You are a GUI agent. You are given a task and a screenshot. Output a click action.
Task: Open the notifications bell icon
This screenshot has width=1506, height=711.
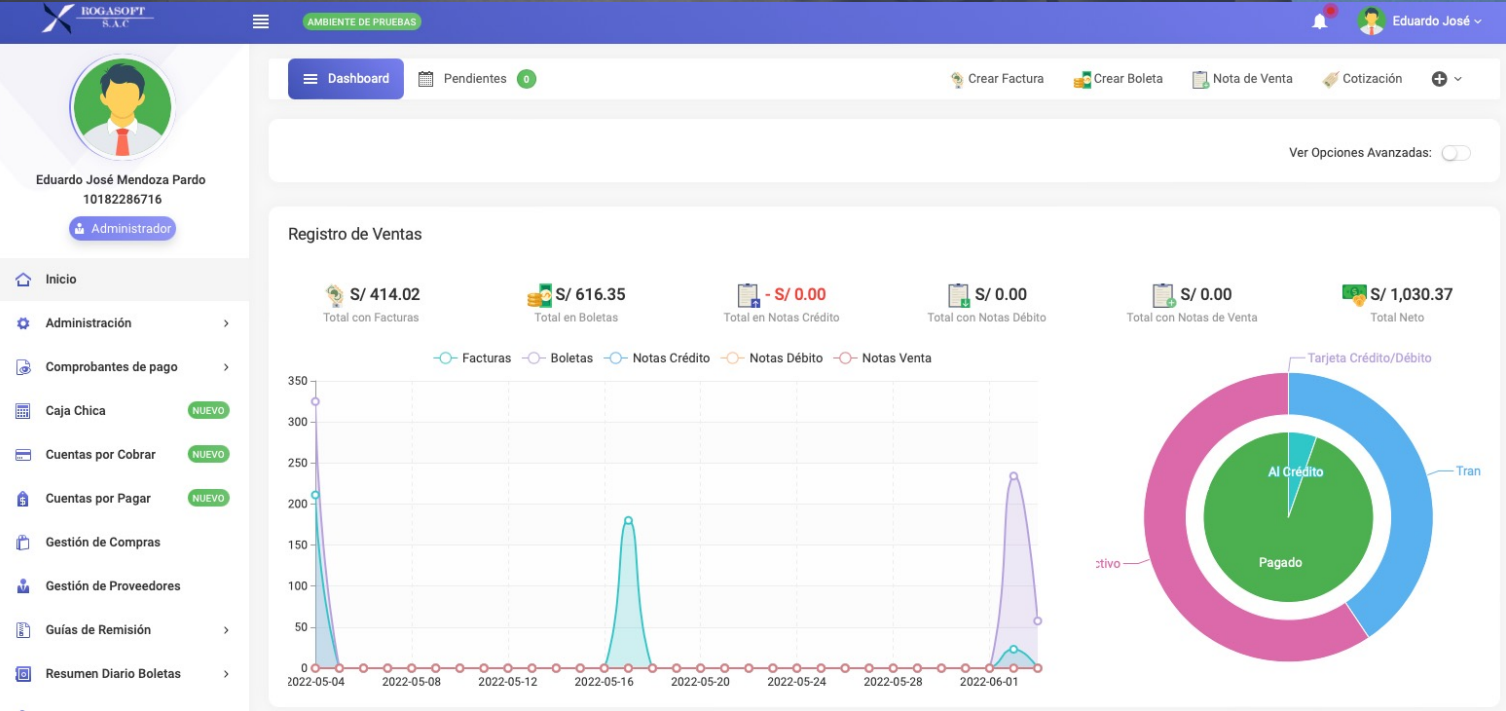pyautogui.click(x=1318, y=20)
